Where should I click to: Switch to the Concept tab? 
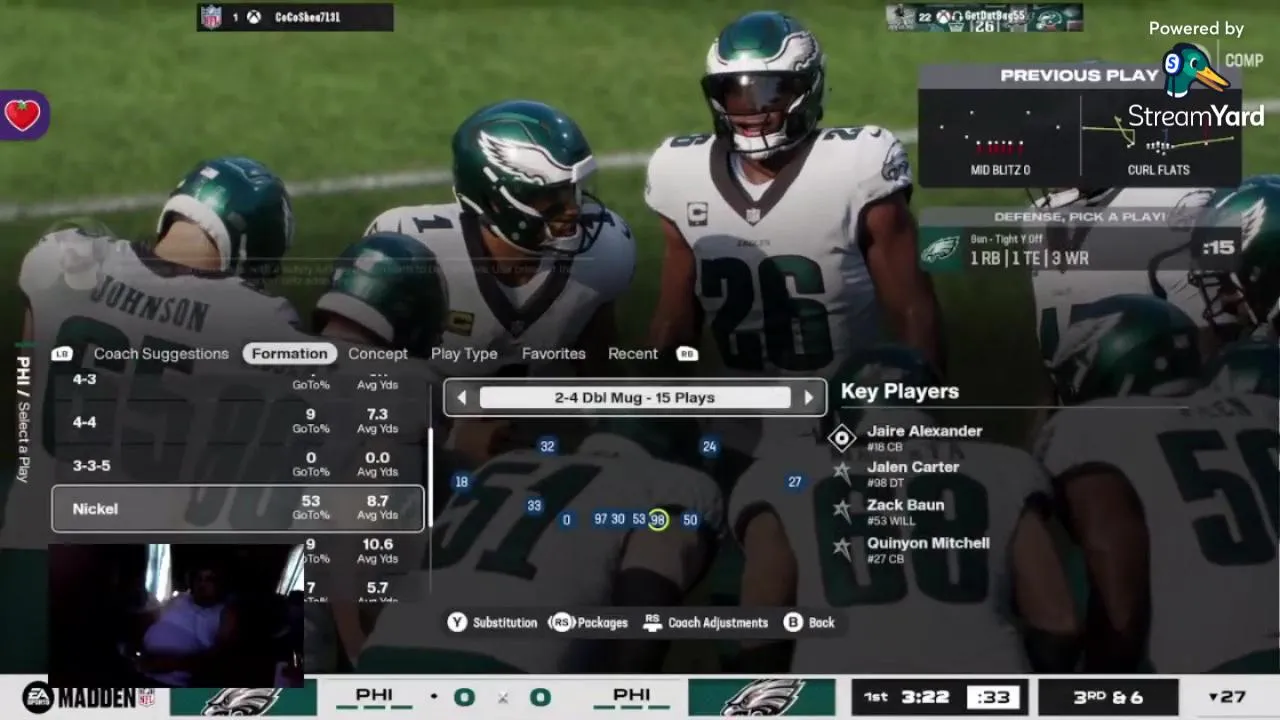[378, 354]
